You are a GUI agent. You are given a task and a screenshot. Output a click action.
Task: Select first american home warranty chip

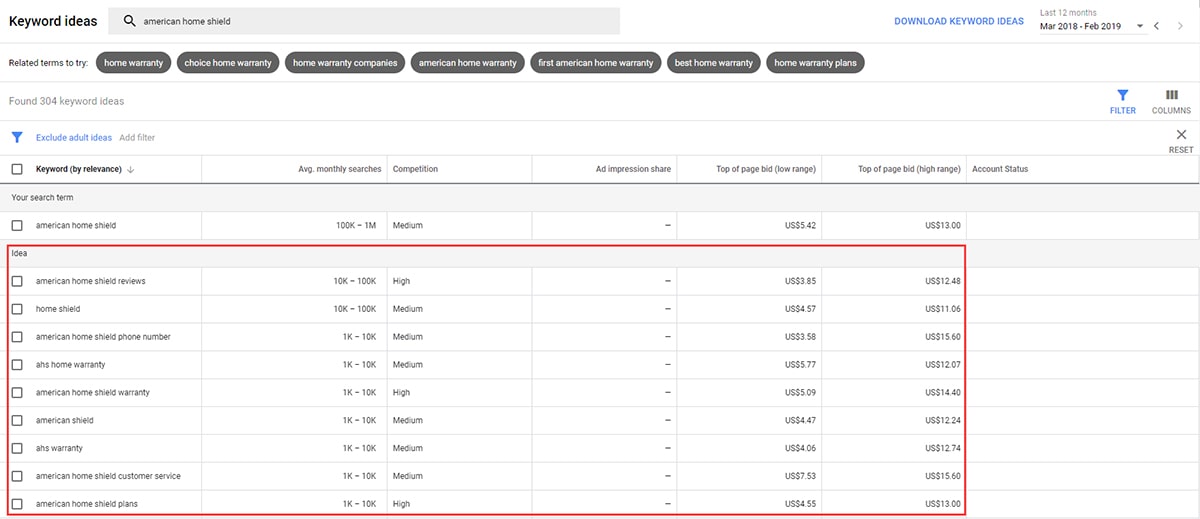tap(596, 63)
